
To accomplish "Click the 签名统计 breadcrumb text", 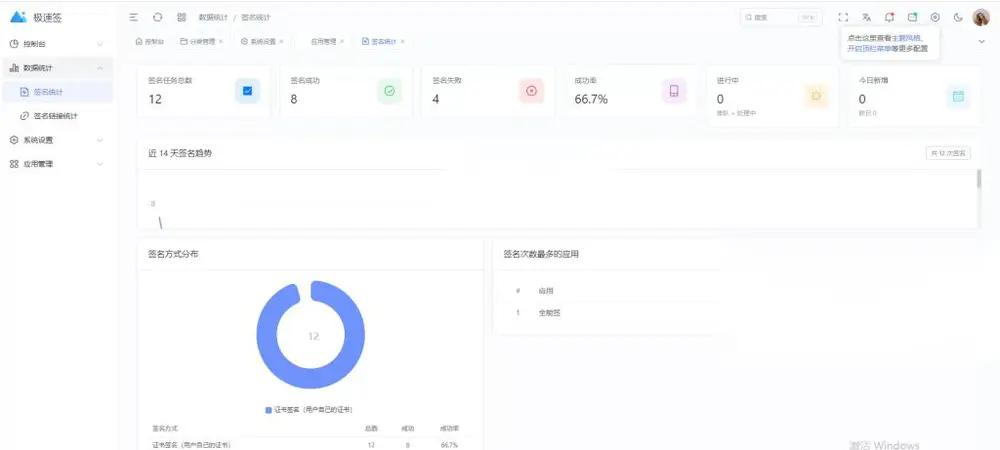I will (x=255, y=17).
